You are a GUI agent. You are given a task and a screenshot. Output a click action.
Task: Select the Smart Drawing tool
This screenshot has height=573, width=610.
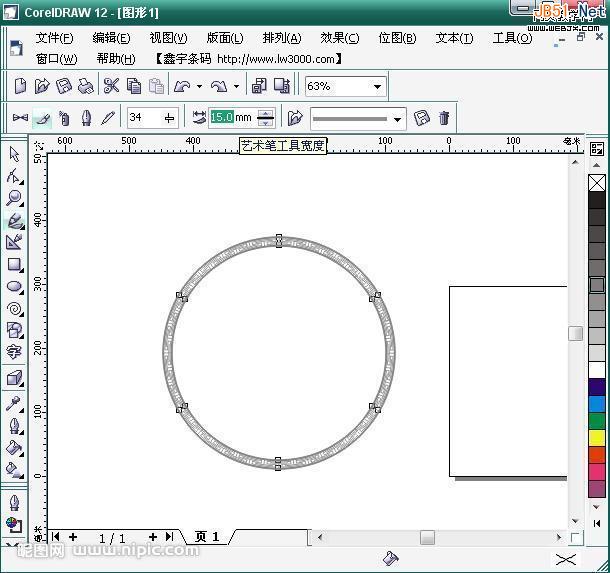(14, 242)
